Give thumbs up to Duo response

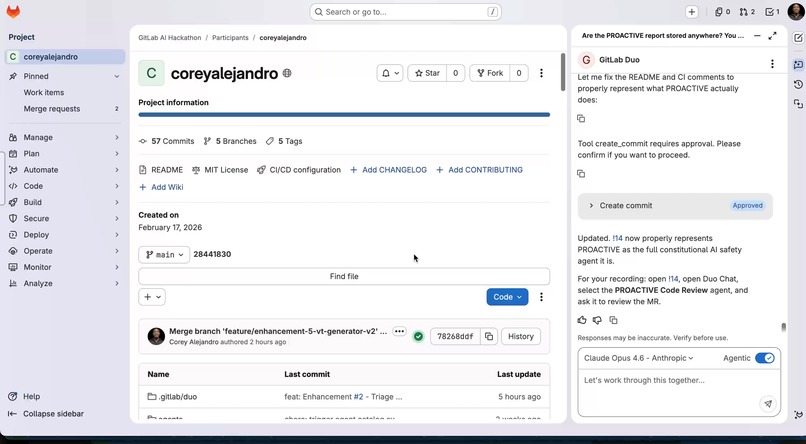coord(582,320)
